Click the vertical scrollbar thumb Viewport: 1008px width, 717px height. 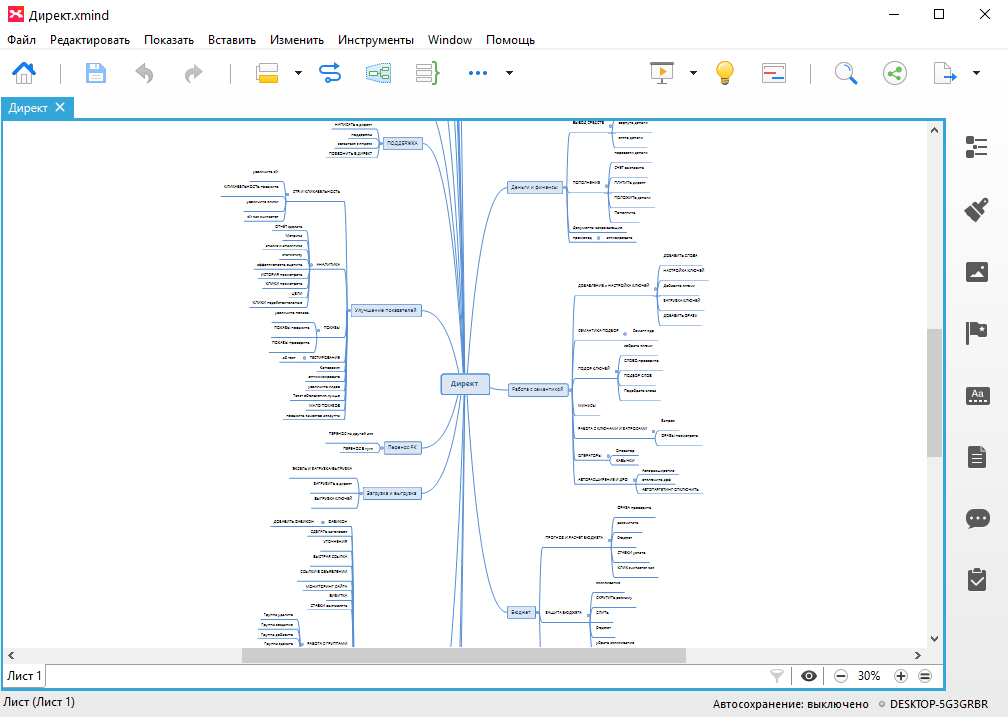point(934,392)
